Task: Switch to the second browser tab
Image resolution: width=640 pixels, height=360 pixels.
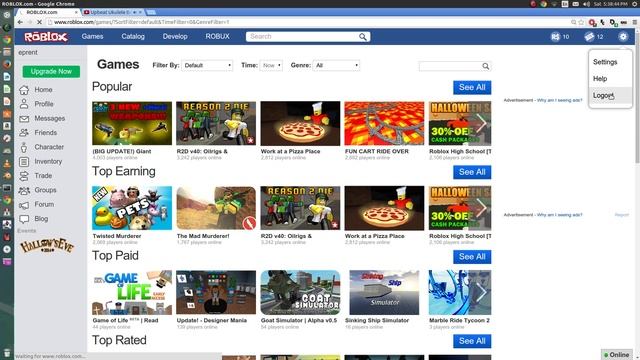Action: pyautogui.click(x=112, y=12)
